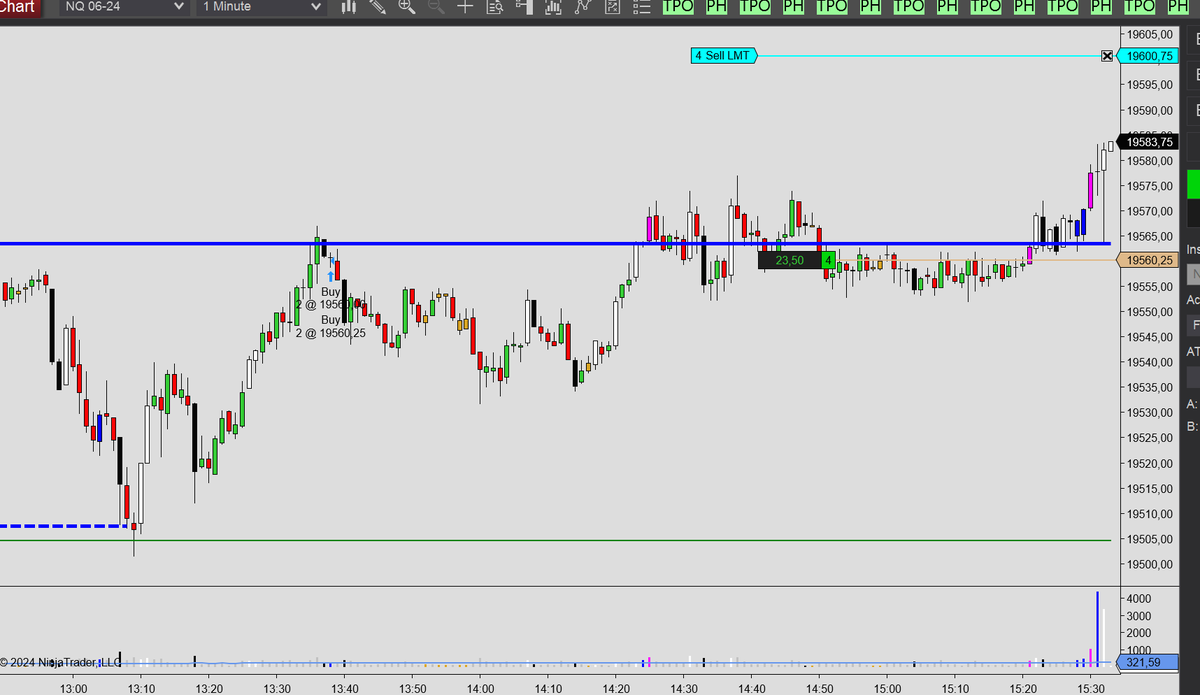Select the dashed blue horizontal line
Image resolution: width=1200 pixels, height=695 pixels.
click(63, 525)
